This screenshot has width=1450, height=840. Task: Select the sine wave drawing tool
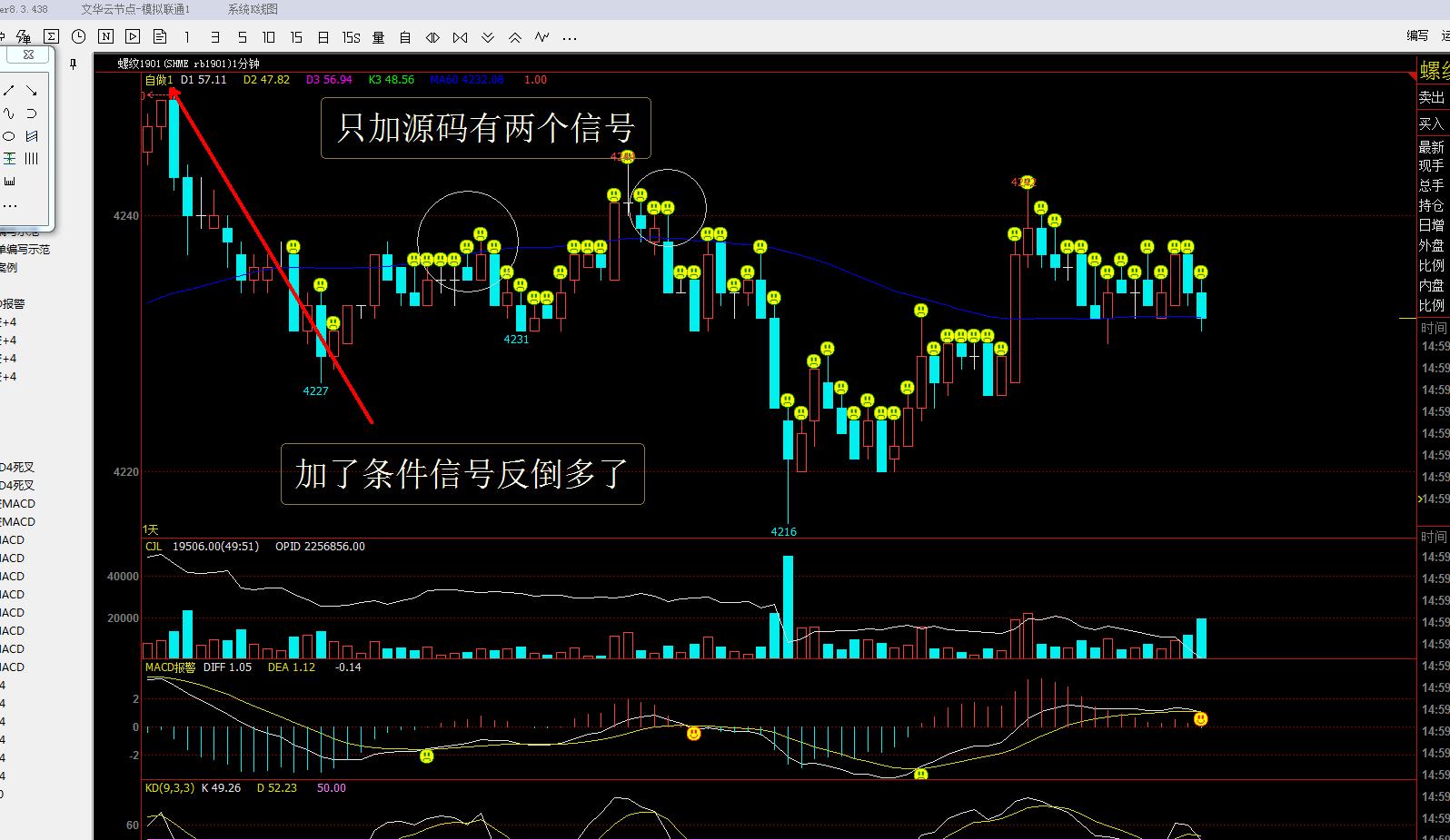[x=9, y=114]
